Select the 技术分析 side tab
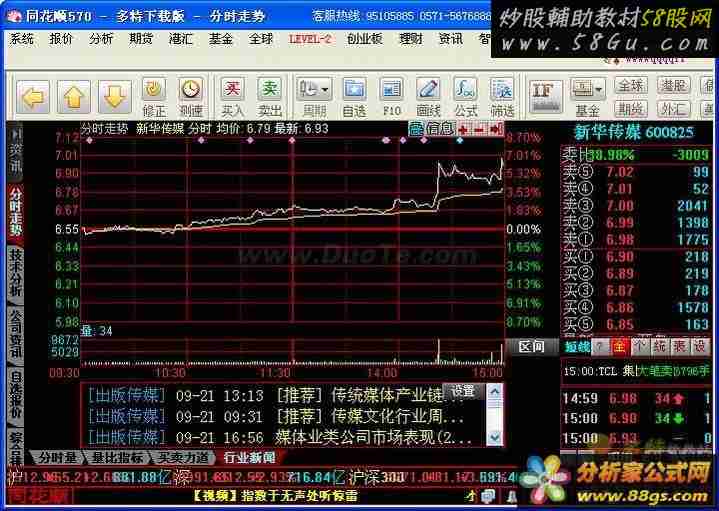Viewport: 719px width, 511px height. (16, 273)
